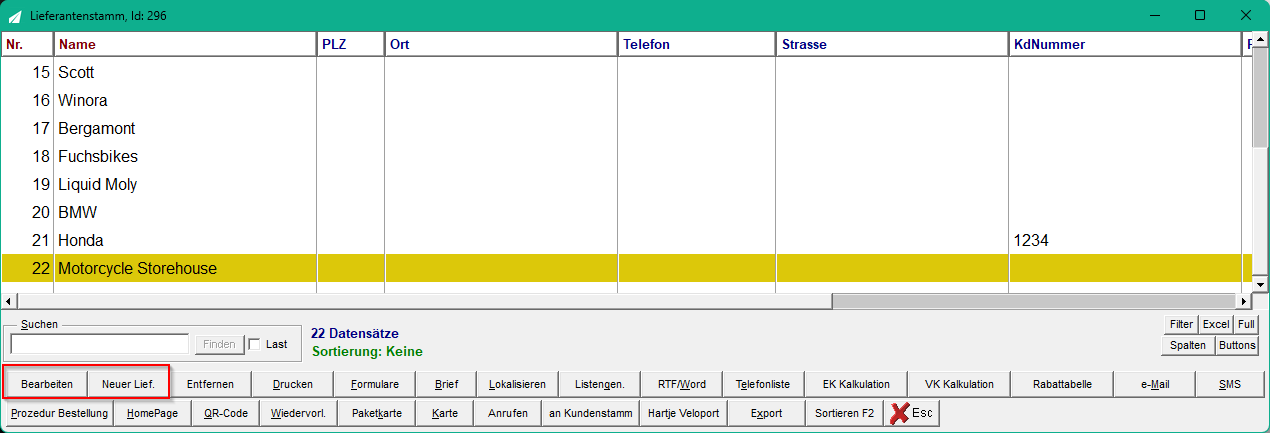The width and height of the screenshot is (1270, 433).
Task: Open the Rabattabelle
Action: pos(1062,384)
